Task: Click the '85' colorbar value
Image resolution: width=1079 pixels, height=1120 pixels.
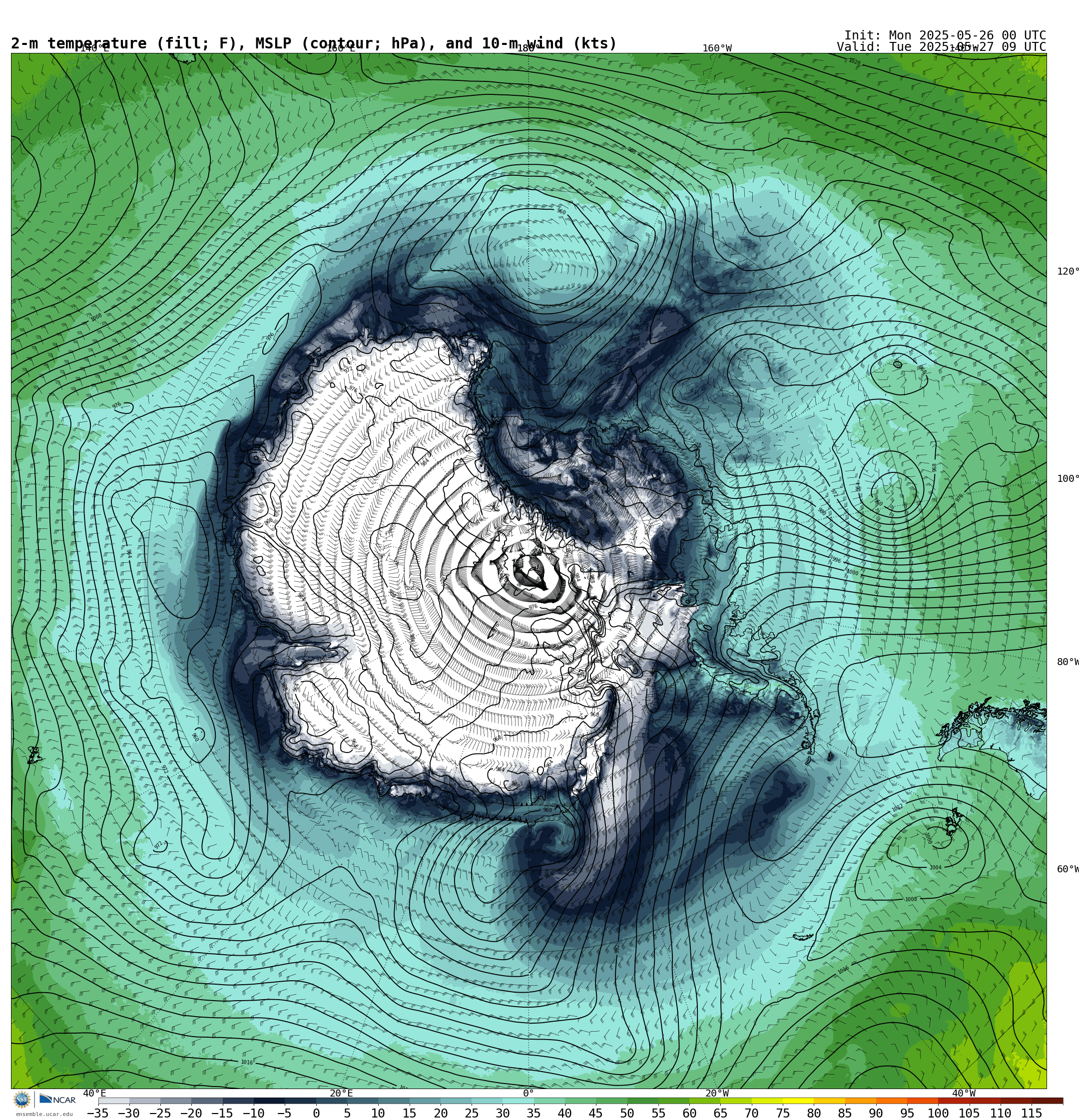Action: [845, 1113]
